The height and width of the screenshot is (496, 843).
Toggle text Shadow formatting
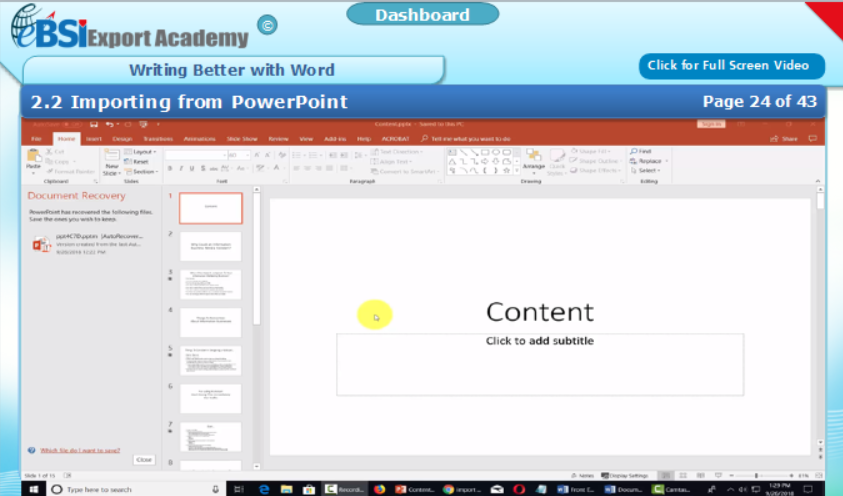point(203,169)
